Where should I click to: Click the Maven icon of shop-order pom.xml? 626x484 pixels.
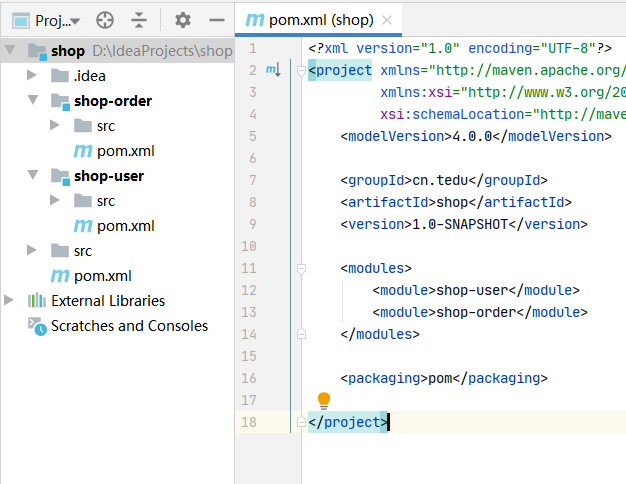pyautogui.click(x=83, y=151)
